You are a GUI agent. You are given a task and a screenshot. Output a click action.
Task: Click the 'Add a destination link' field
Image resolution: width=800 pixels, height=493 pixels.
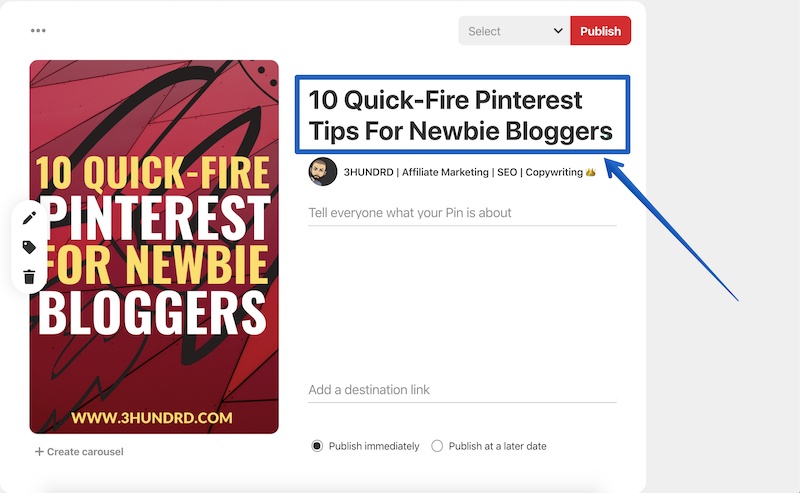coord(462,390)
